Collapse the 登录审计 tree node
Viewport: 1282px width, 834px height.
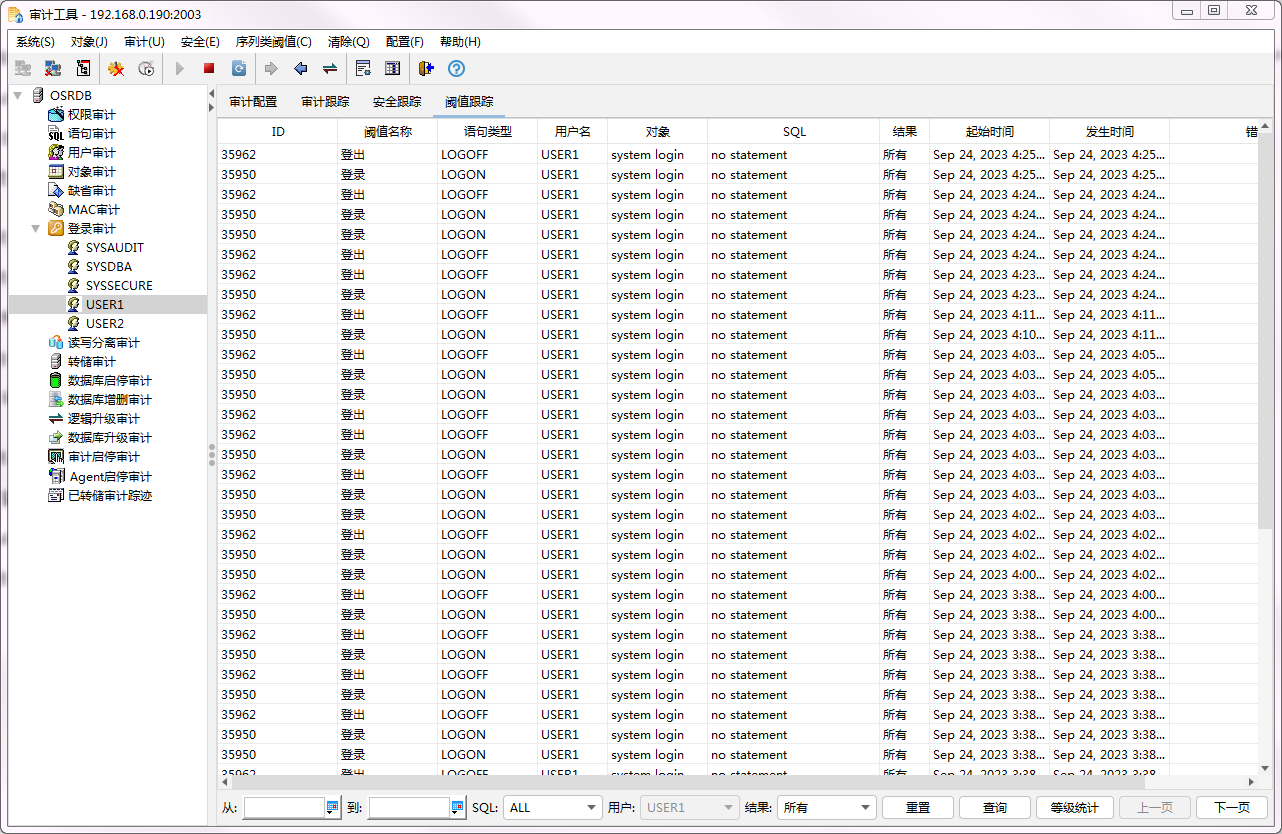[36, 229]
